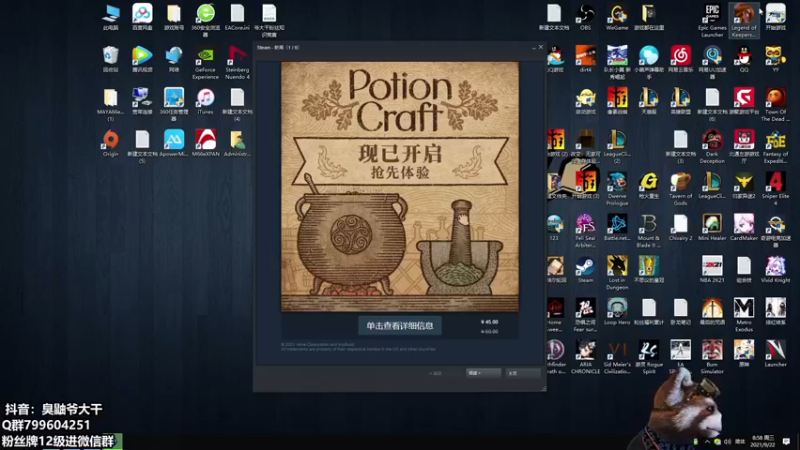Launch Steinberg Nuendo 4 shortcut

[x=237, y=63]
